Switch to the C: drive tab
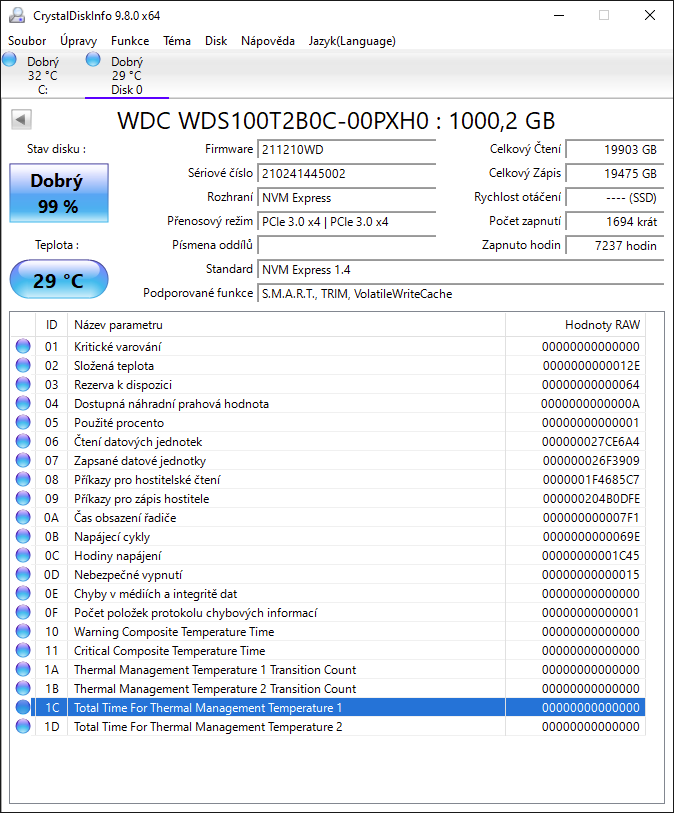 pos(43,75)
